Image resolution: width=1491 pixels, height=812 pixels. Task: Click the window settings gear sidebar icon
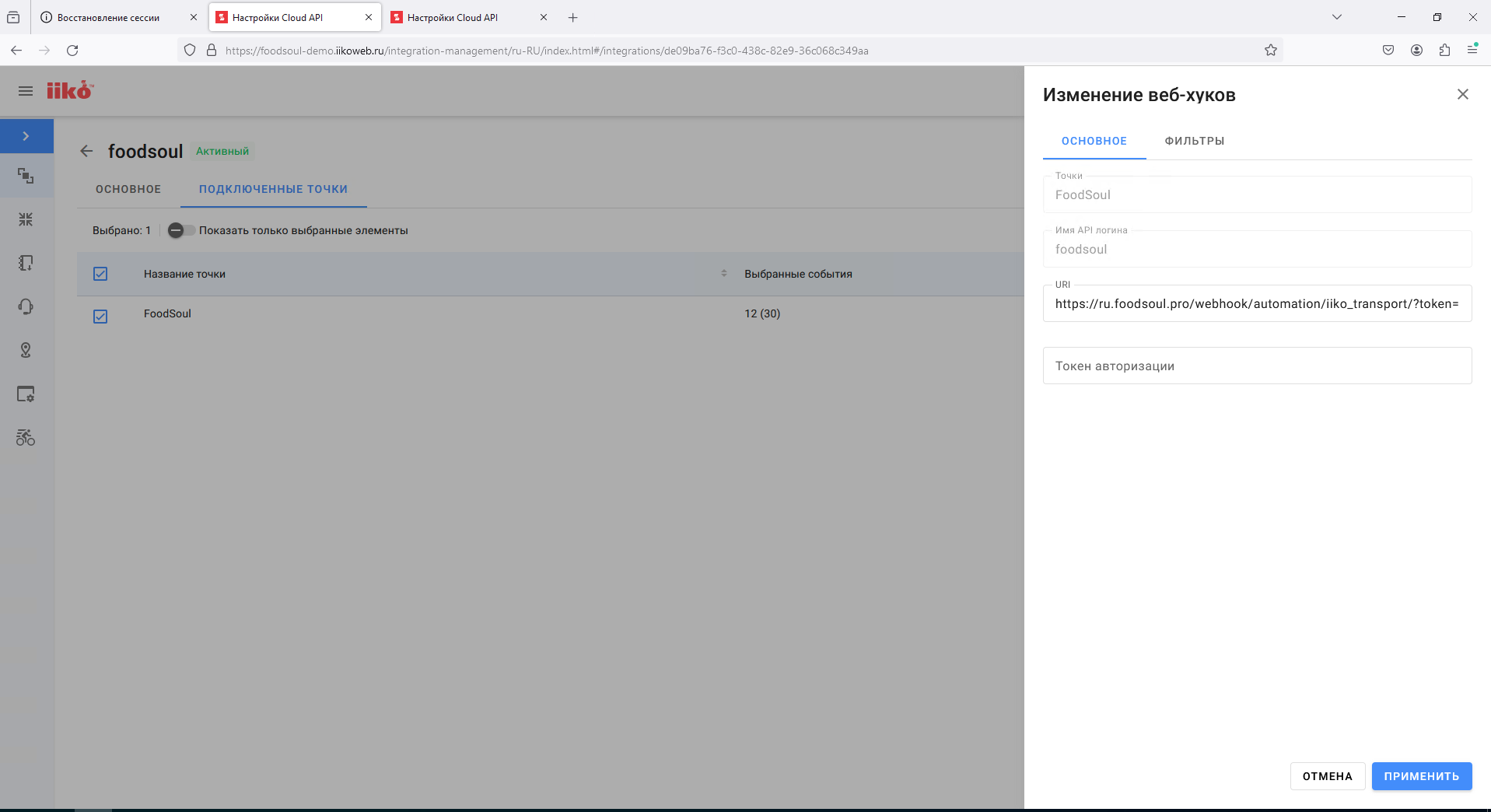(x=26, y=394)
